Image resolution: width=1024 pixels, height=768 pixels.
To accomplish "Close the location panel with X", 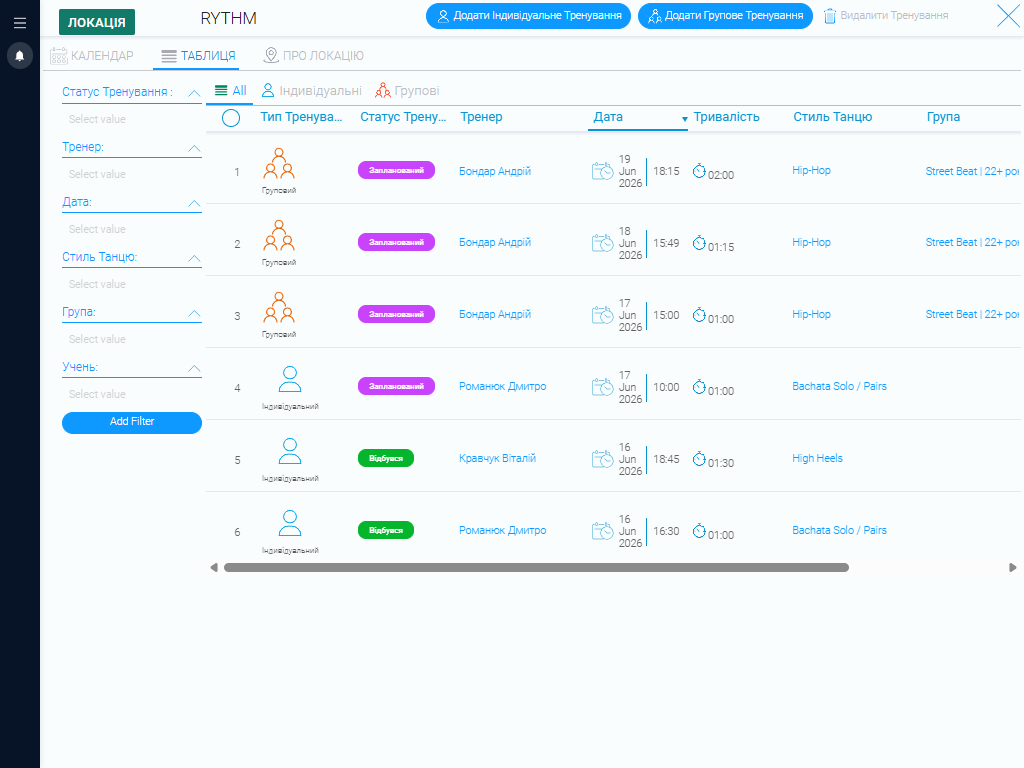I will pyautogui.click(x=1008, y=16).
